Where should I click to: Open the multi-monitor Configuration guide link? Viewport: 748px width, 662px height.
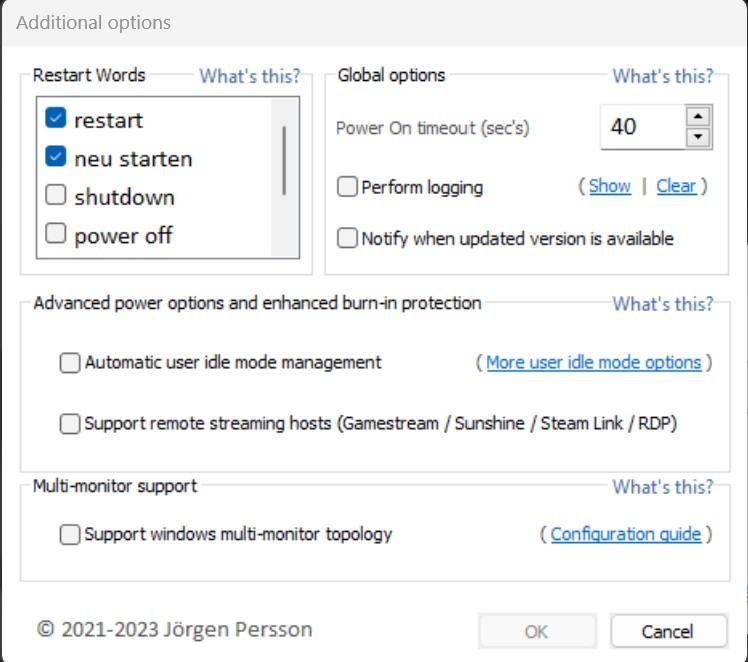[x=626, y=534]
